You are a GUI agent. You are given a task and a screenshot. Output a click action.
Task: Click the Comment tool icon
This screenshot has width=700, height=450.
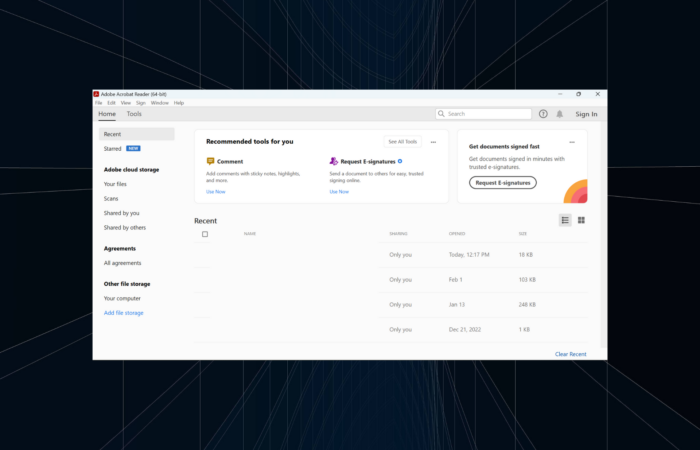click(x=210, y=161)
